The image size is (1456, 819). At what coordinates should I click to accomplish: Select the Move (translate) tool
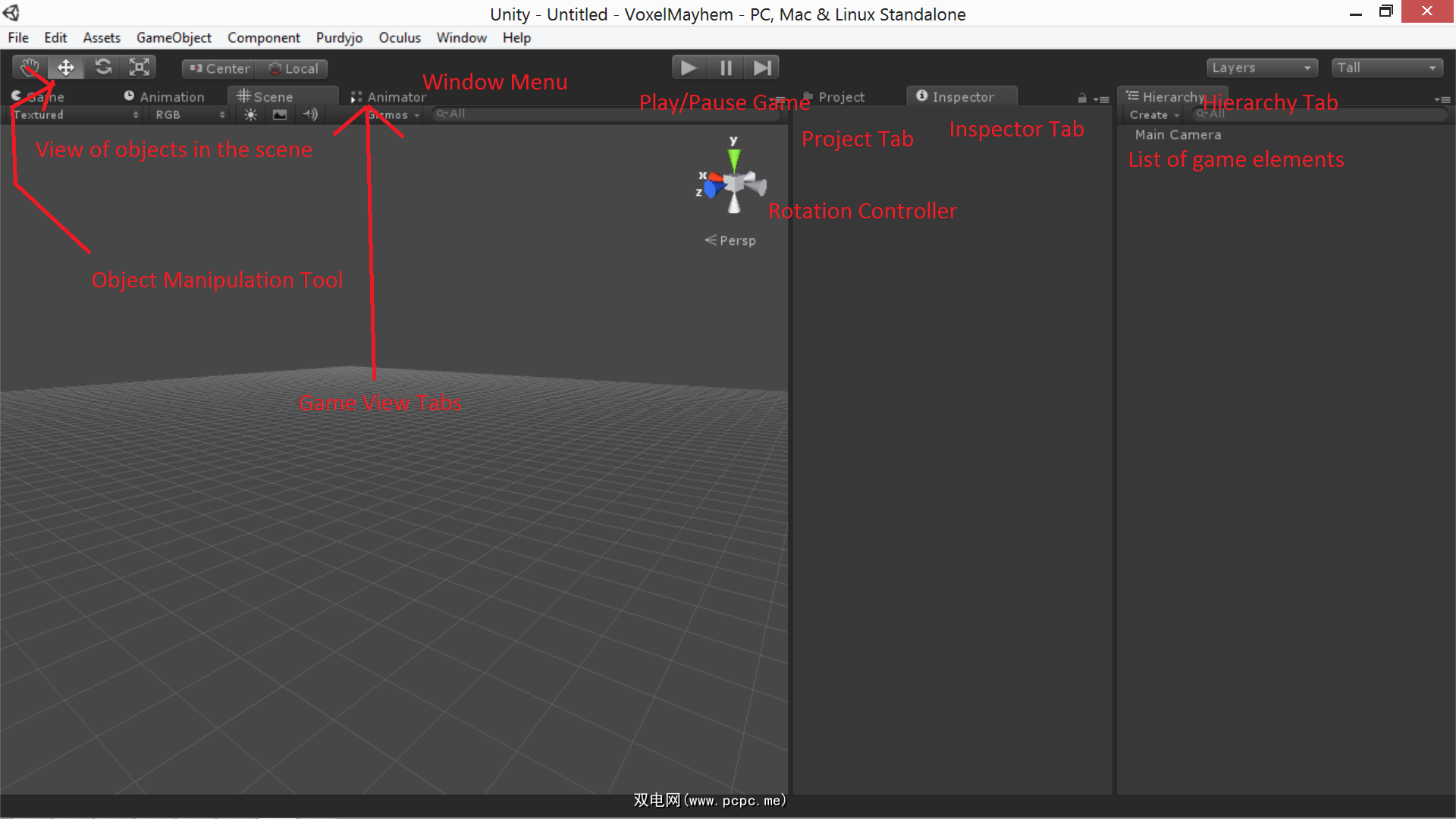tap(66, 67)
